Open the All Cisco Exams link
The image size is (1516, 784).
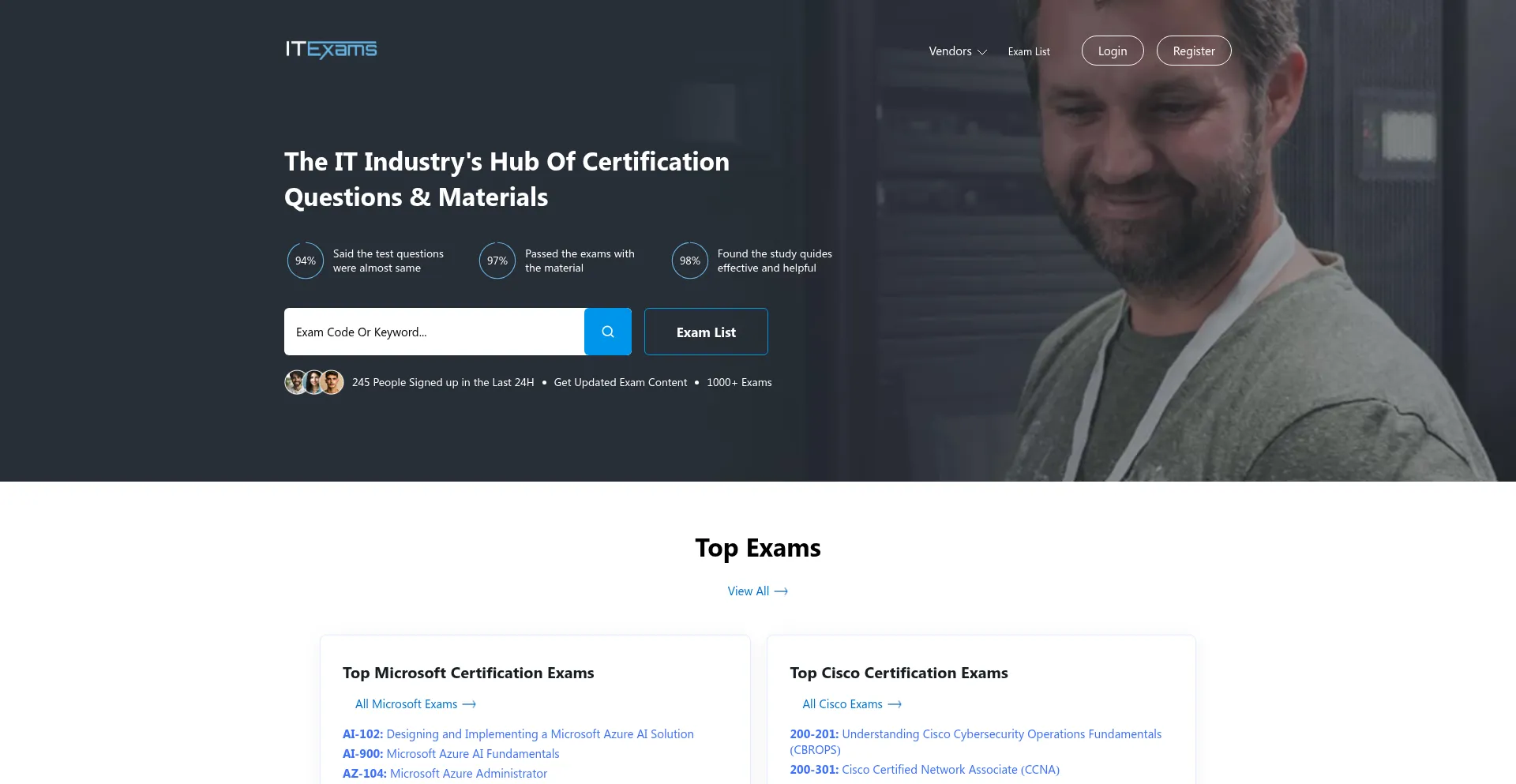(842, 703)
